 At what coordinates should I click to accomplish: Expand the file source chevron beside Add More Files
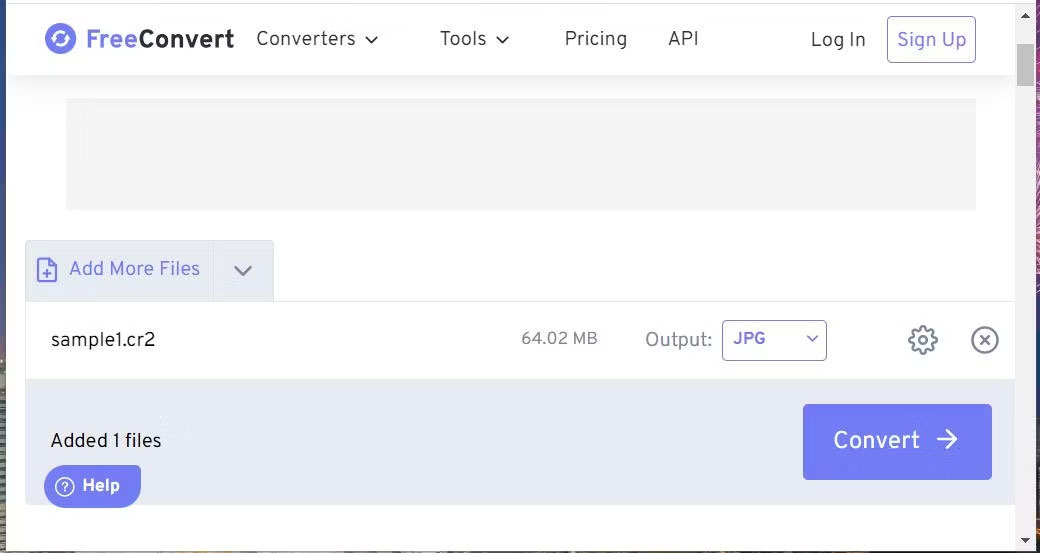(243, 271)
